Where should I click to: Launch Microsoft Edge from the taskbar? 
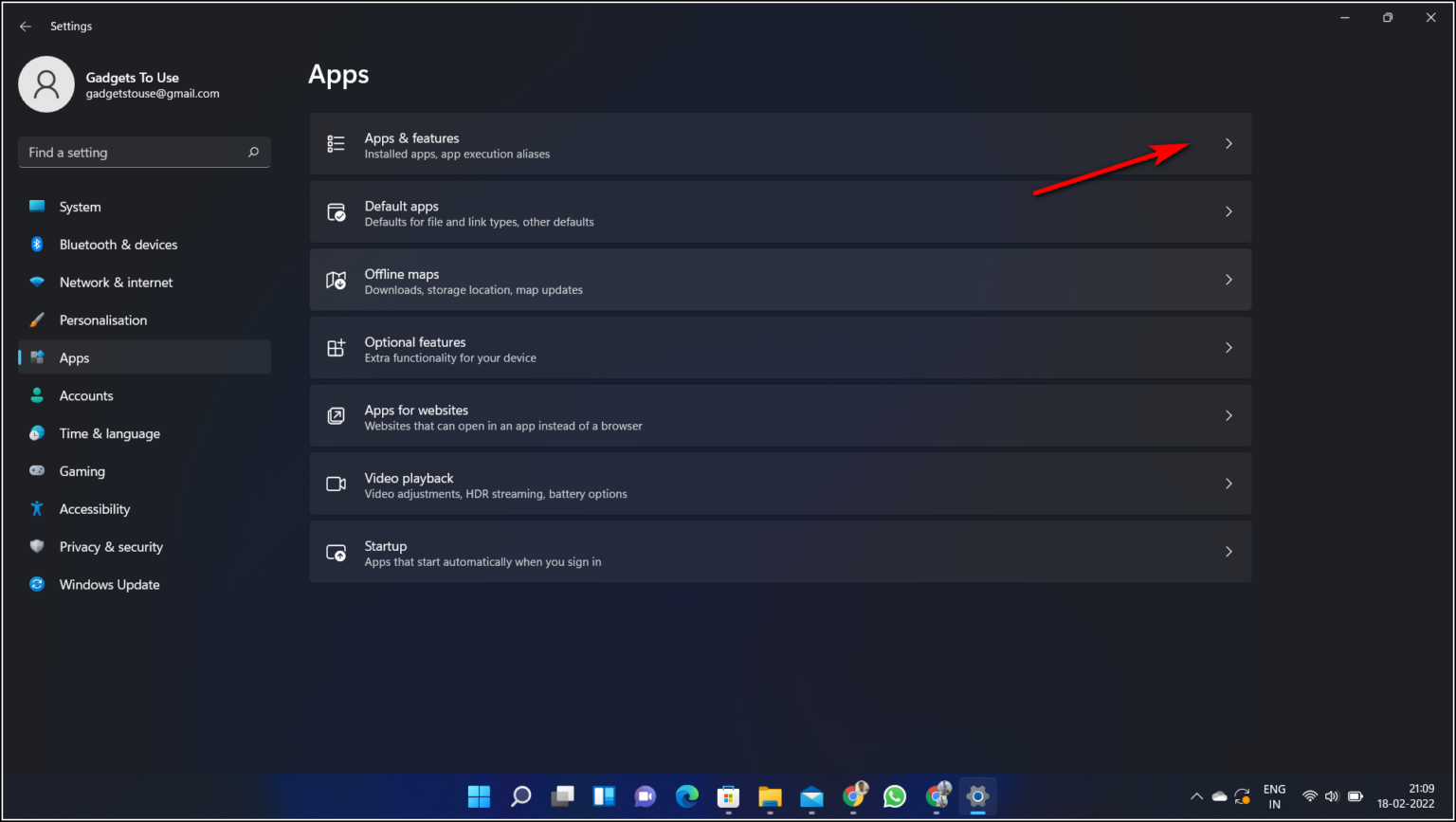click(x=686, y=796)
